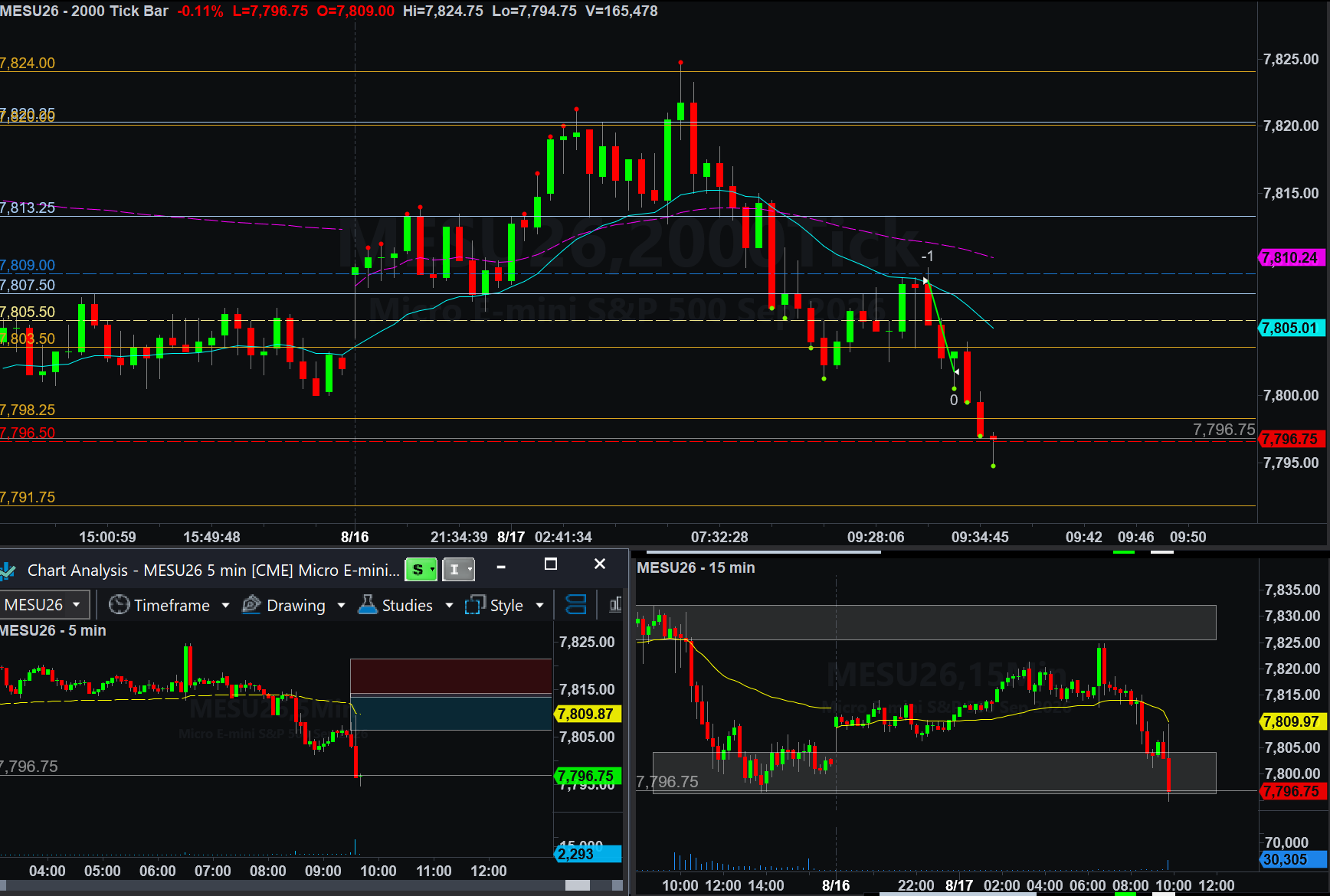Click the green 7,796.75 tag on 5 min chart

click(587, 777)
